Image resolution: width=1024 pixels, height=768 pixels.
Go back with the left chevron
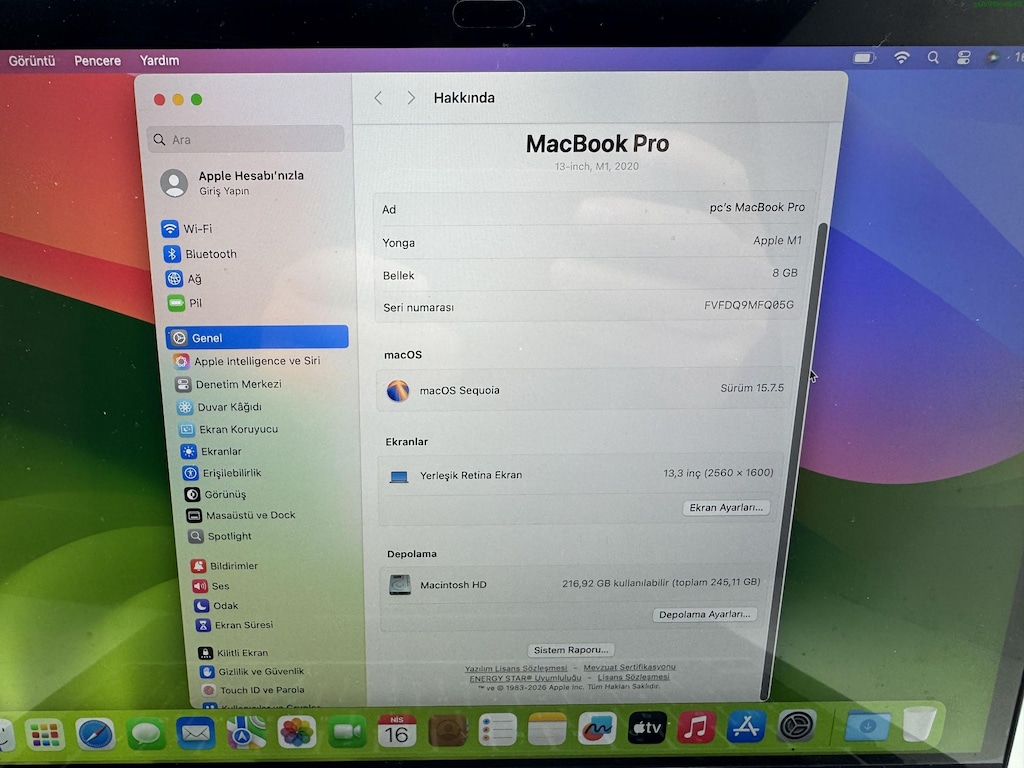click(378, 98)
